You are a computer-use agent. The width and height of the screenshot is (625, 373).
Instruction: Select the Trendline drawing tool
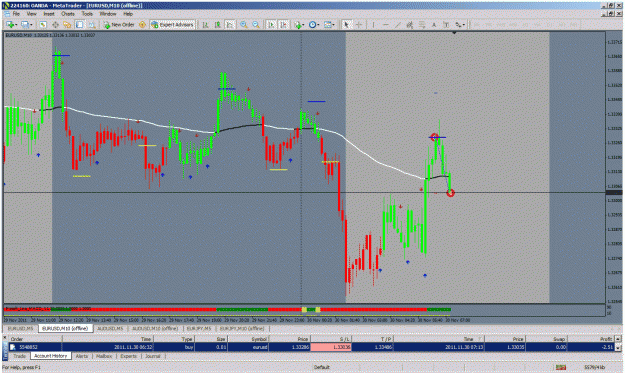pos(397,25)
